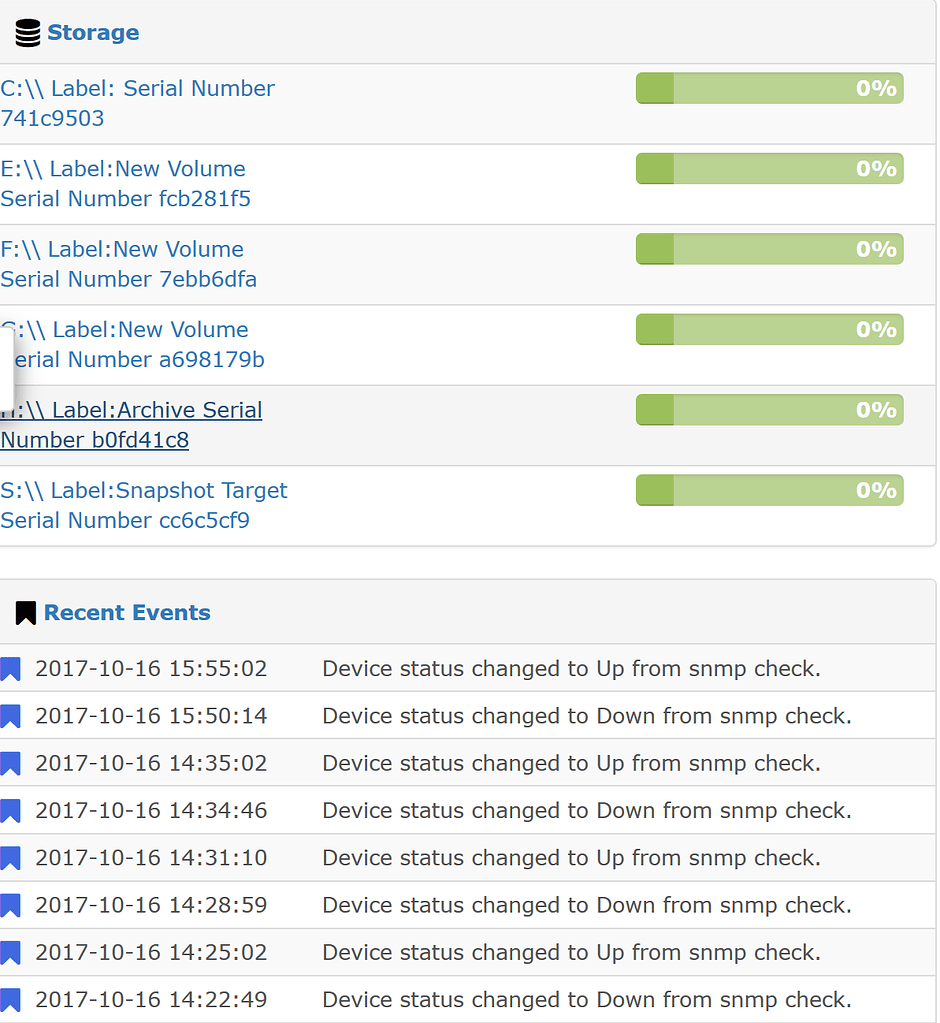Click the Storage panel database icon

26,31
